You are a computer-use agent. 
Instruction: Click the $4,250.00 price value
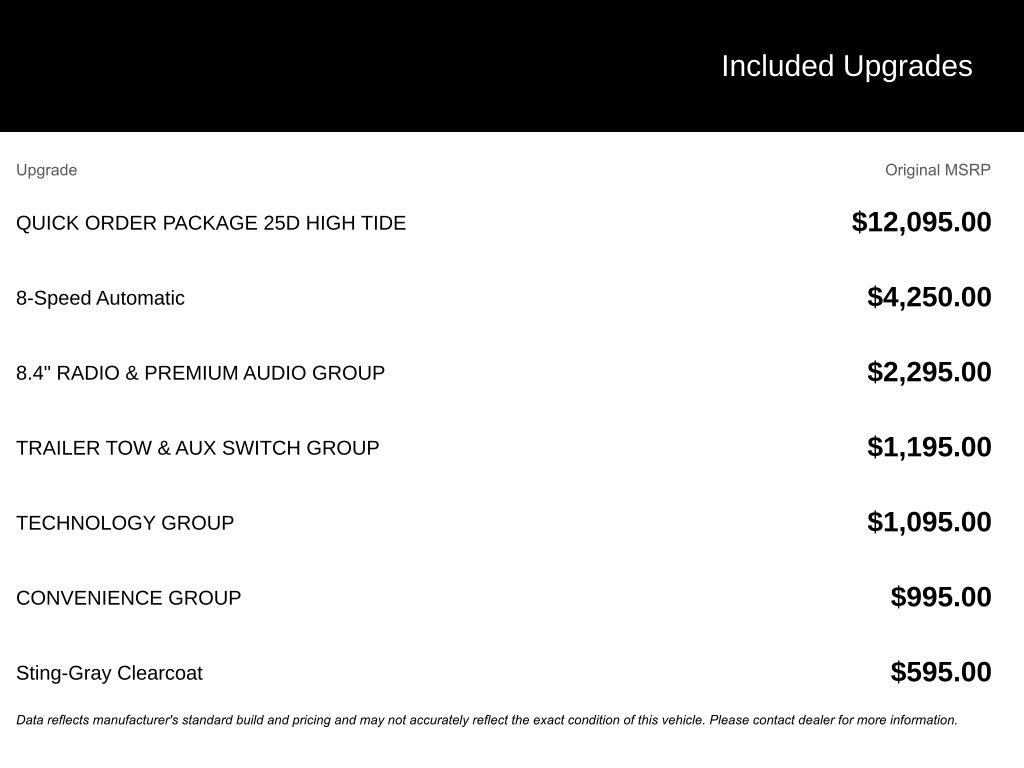coord(929,298)
